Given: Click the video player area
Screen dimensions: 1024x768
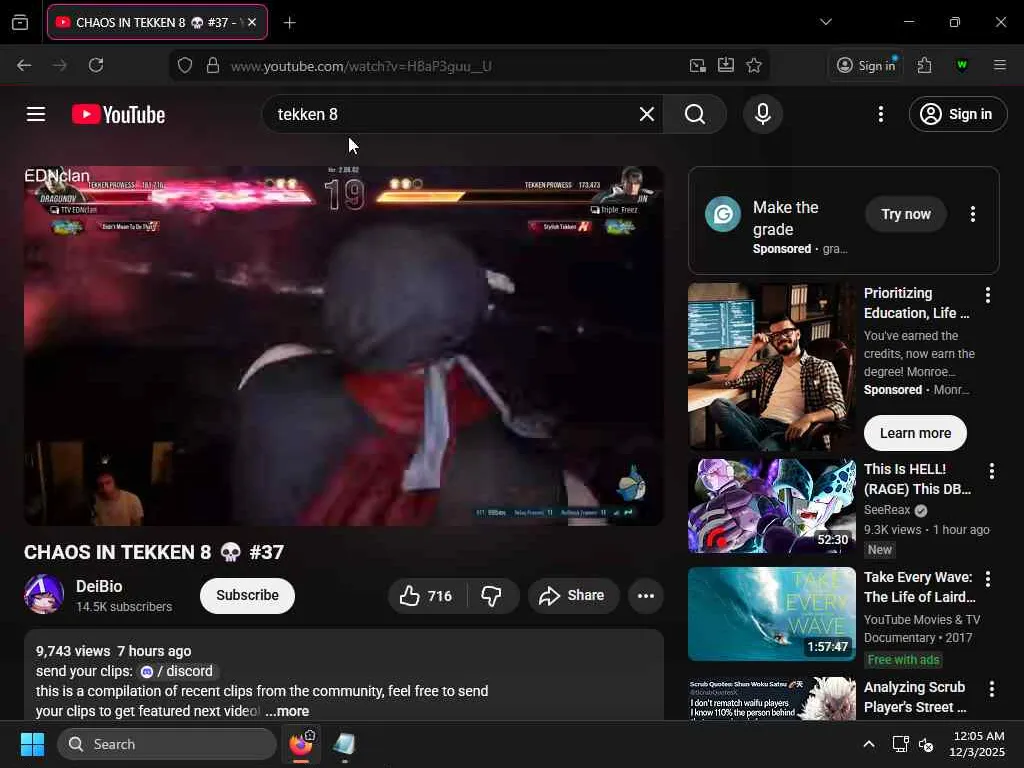Looking at the screenshot, I should 344,346.
